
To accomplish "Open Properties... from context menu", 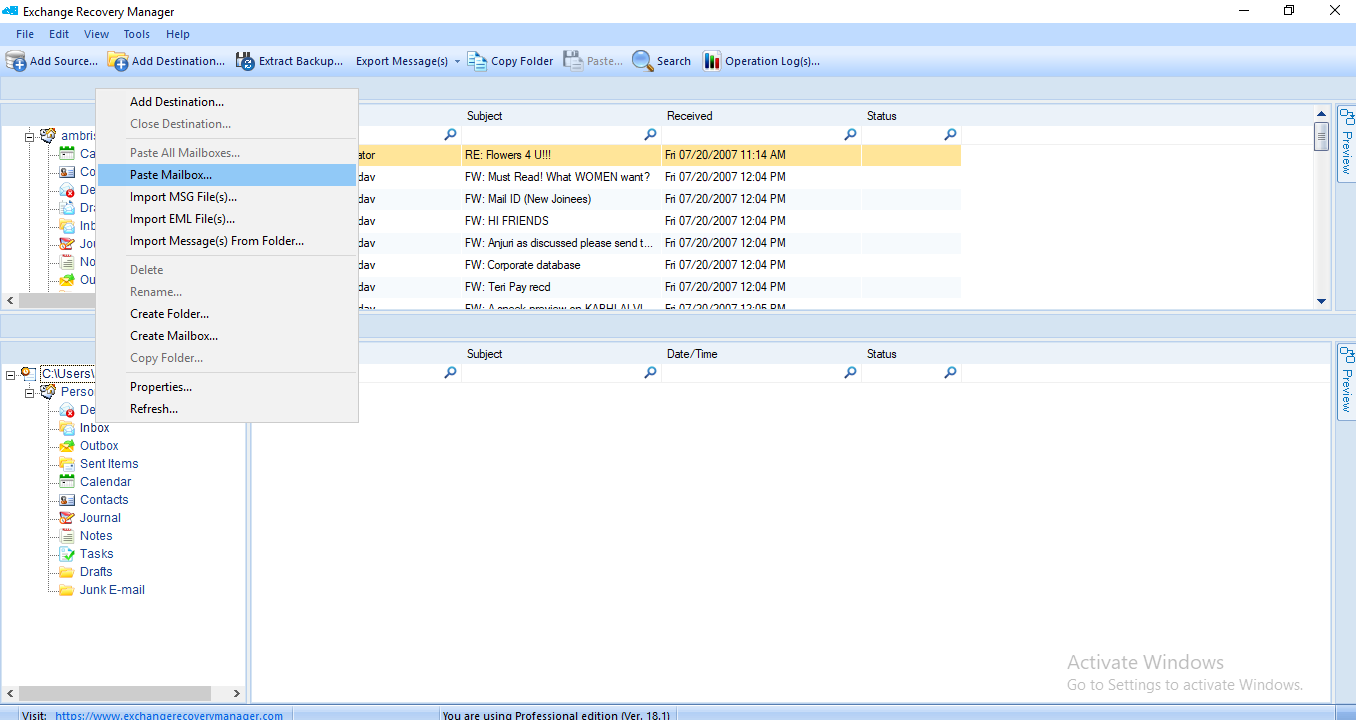I will (227, 387).
